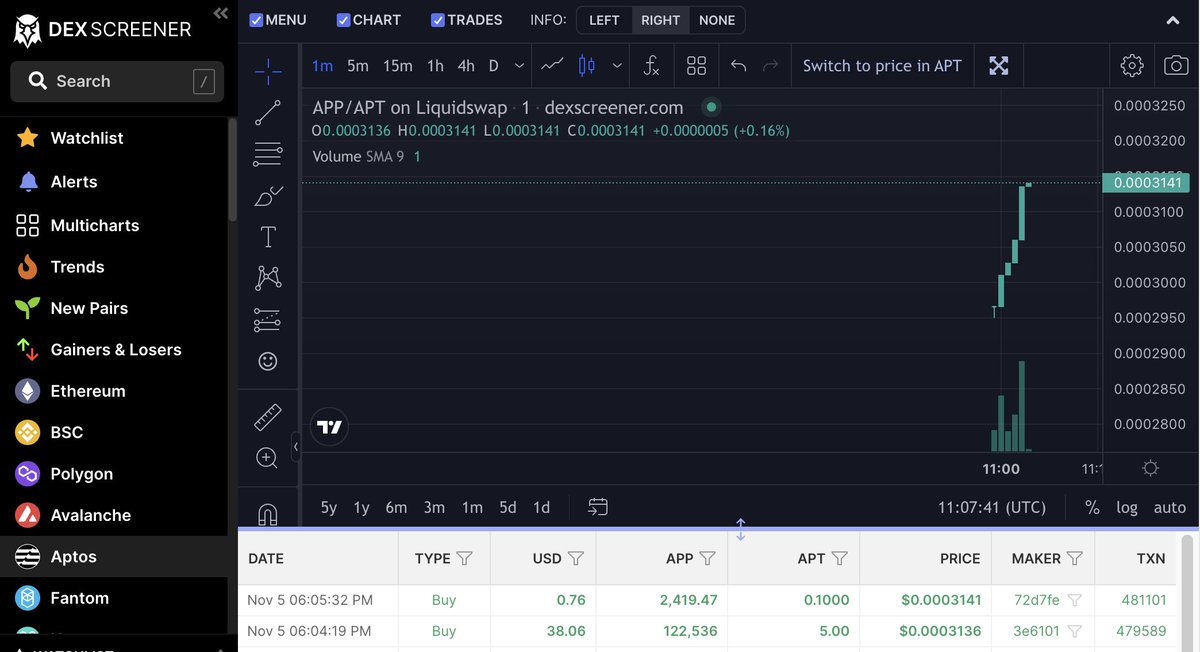Select the brush drawing tool
The height and width of the screenshot is (652, 1200).
pos(267,196)
